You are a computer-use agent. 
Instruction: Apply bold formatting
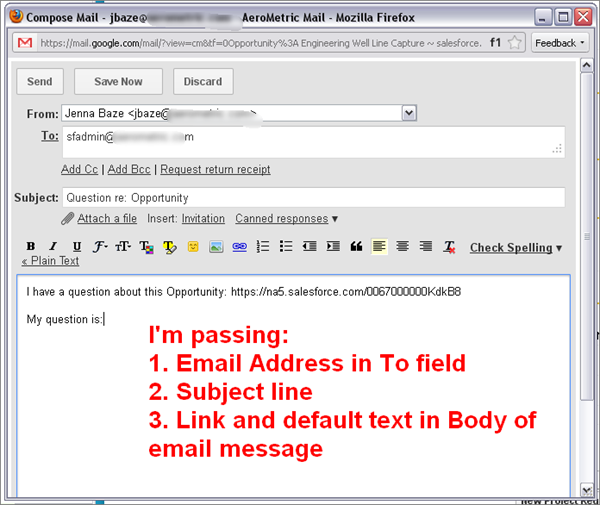pyautogui.click(x=31, y=247)
